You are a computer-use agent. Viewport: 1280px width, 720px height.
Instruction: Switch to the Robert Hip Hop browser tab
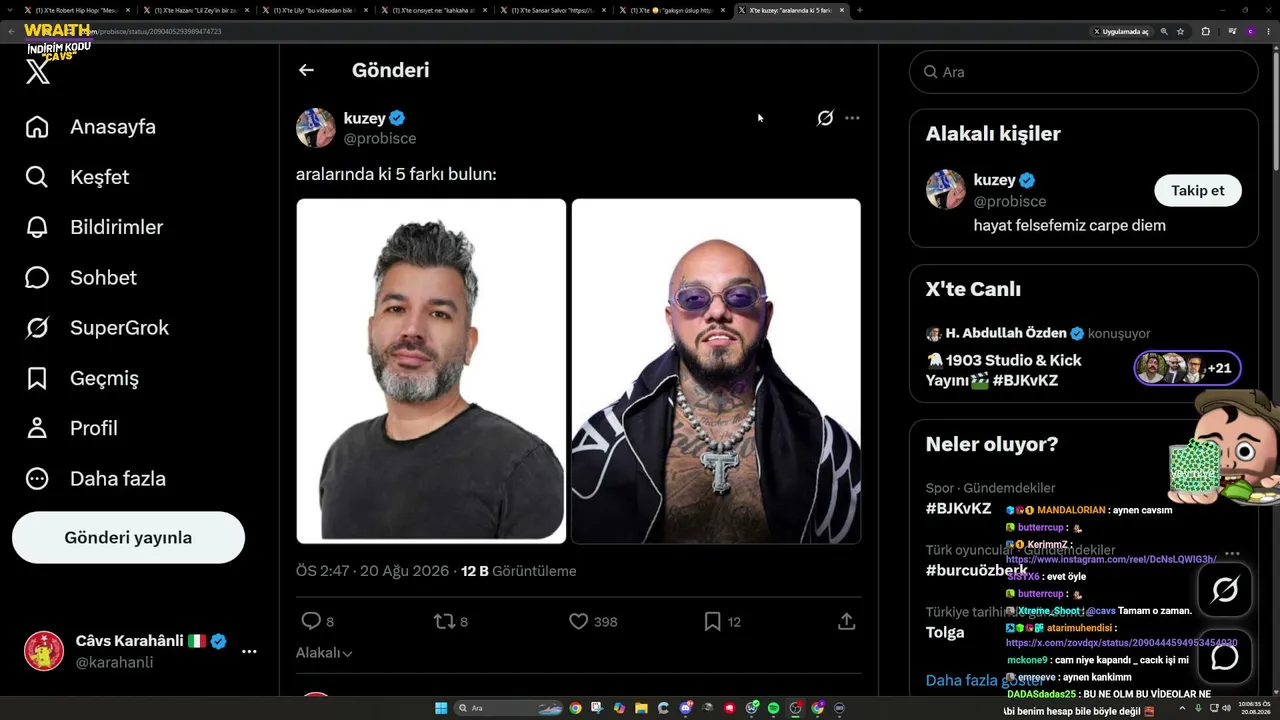point(78,10)
